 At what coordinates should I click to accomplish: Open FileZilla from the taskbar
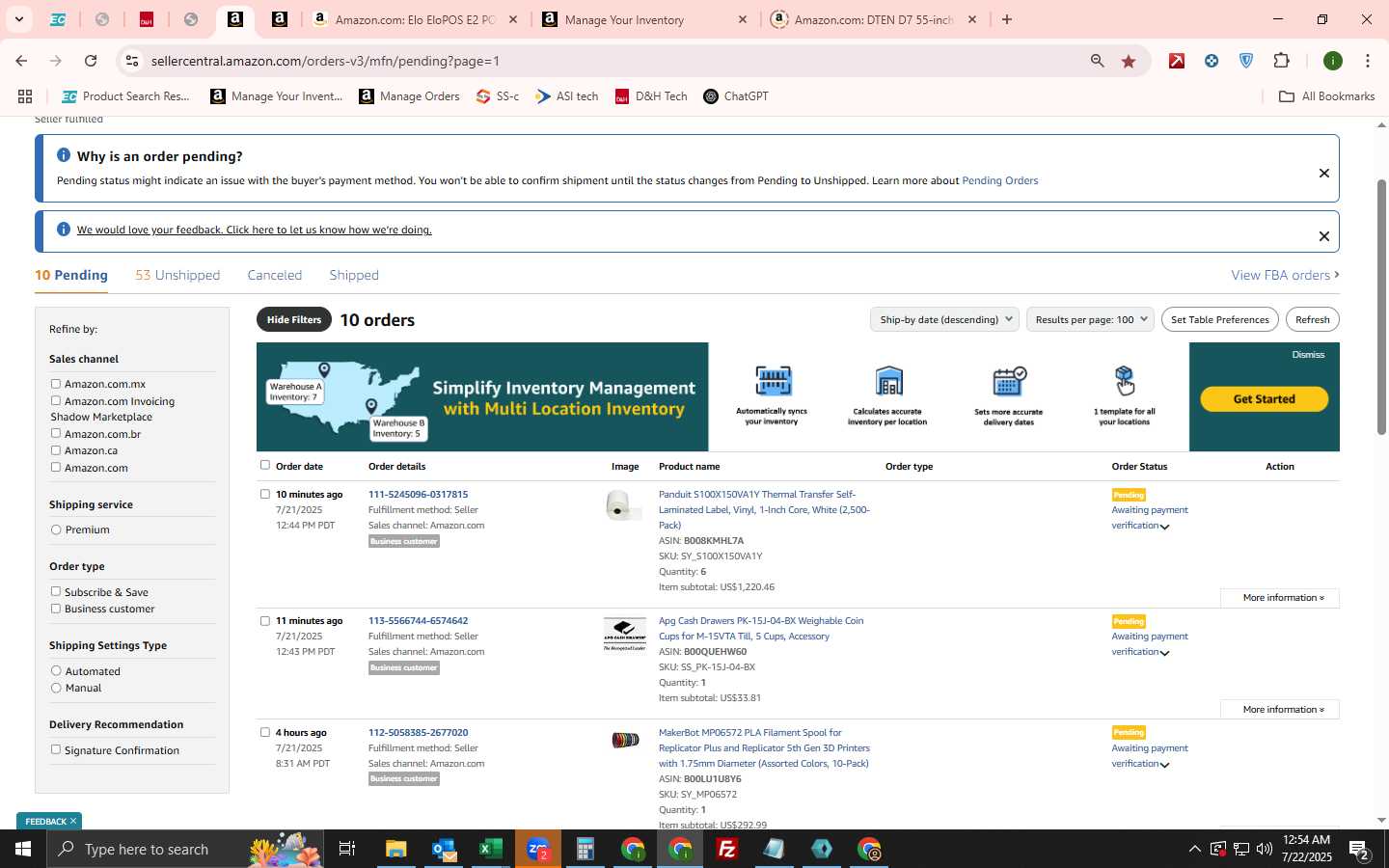coord(727,849)
